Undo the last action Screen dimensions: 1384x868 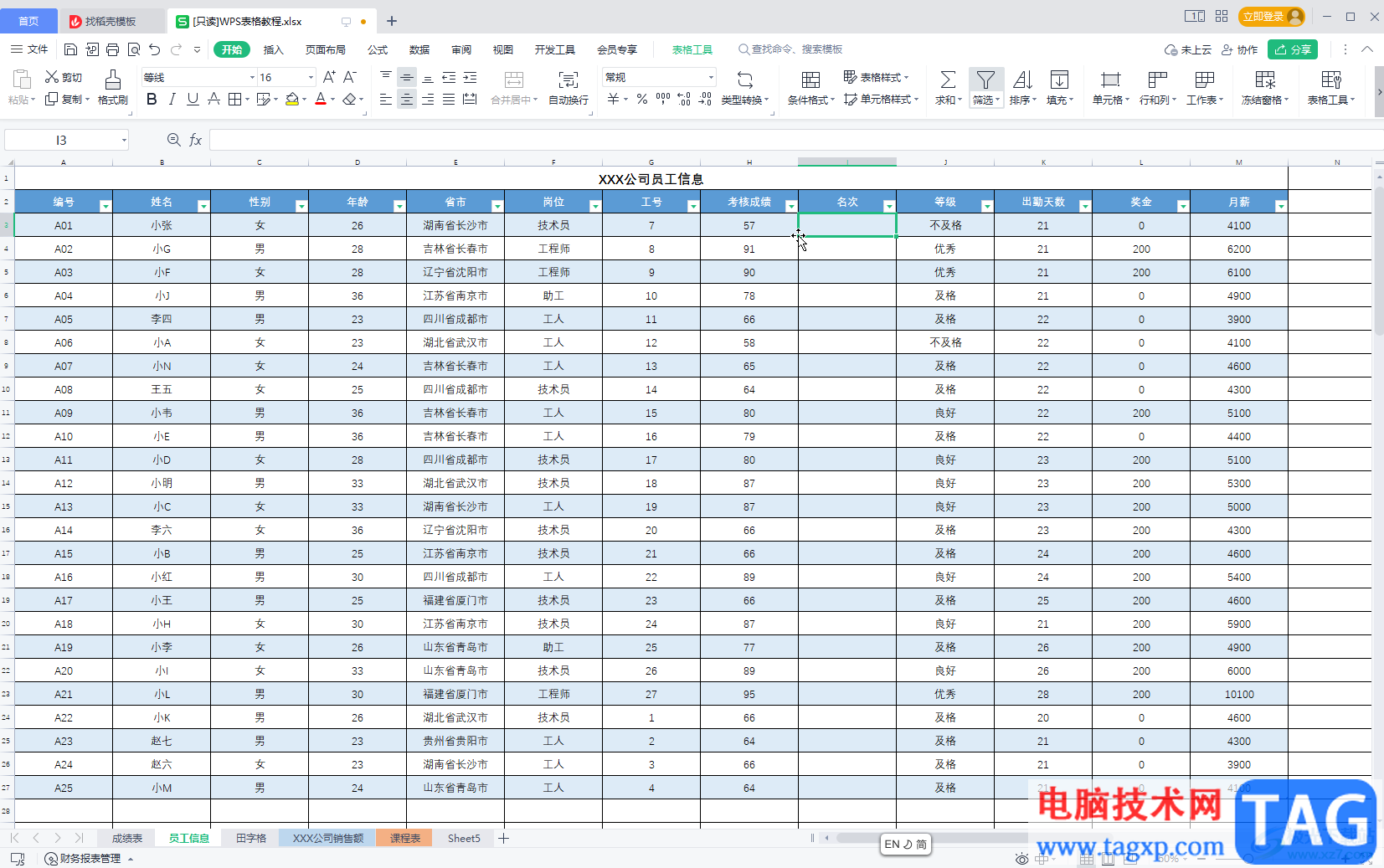[x=155, y=49]
